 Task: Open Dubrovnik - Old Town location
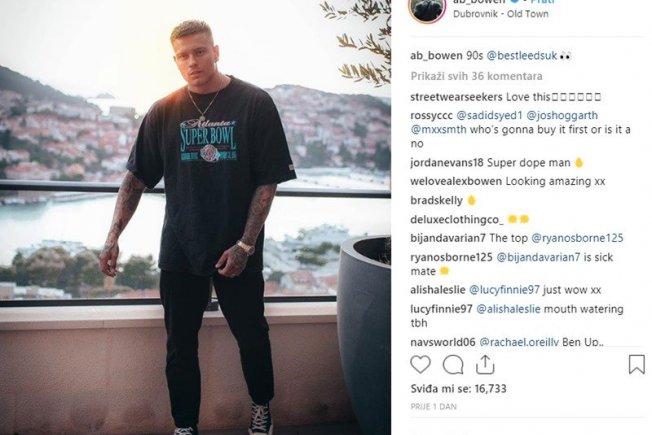tap(501, 14)
